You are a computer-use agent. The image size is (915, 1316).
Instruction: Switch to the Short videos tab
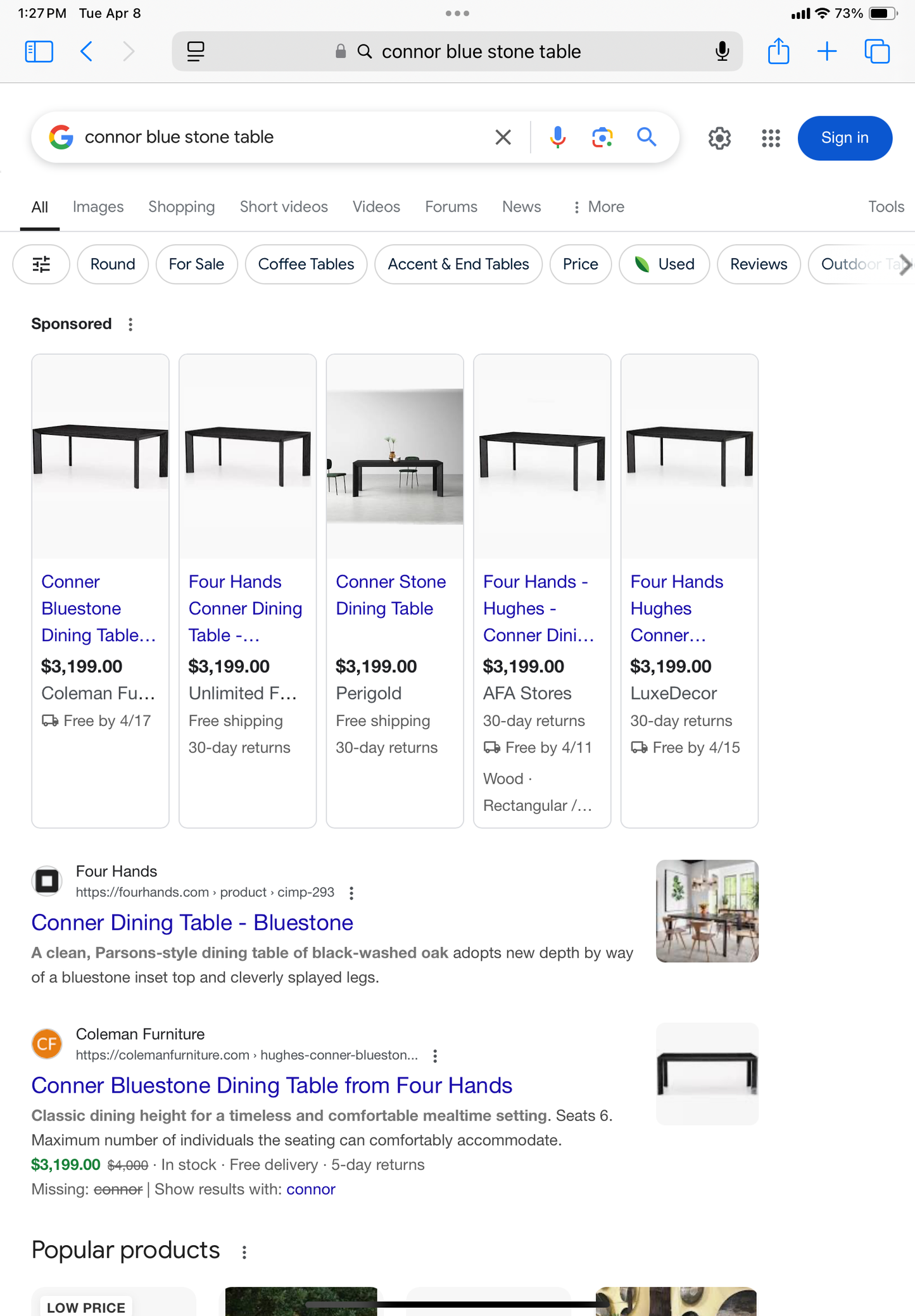[x=284, y=207]
